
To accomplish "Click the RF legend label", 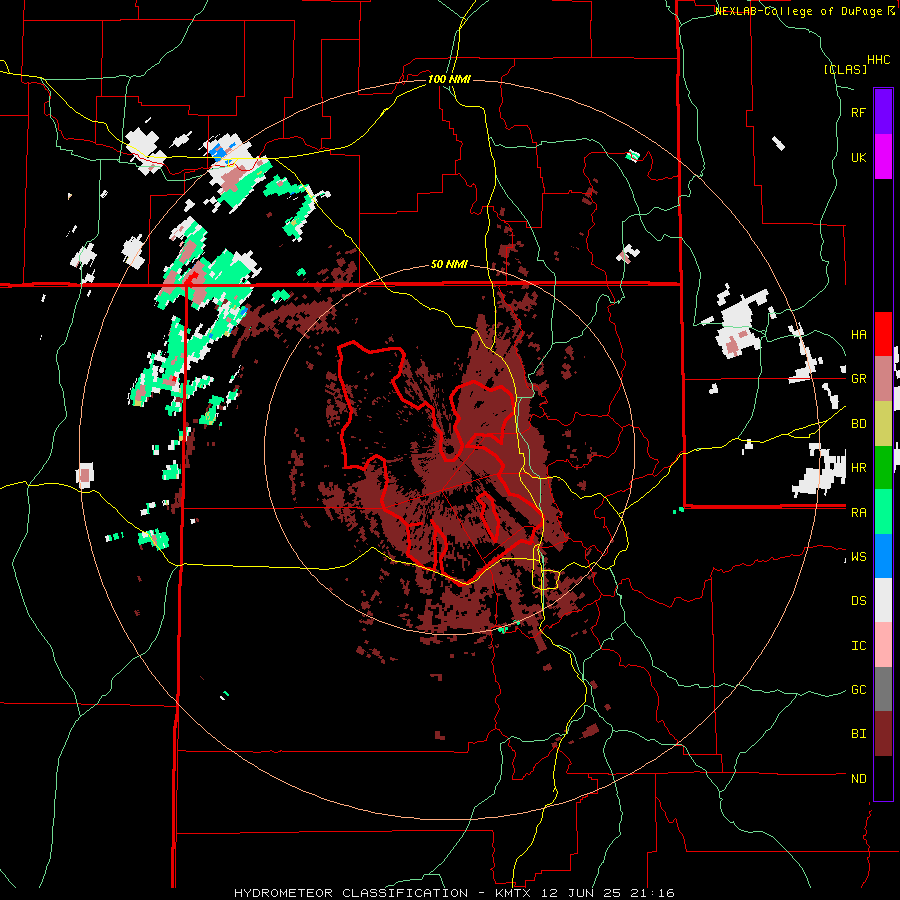I will (858, 112).
